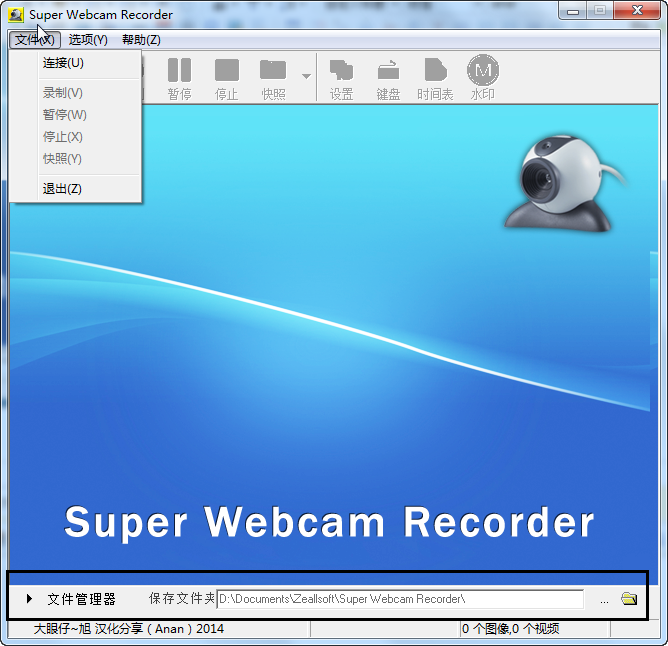Image resolution: width=668 pixels, height=646 pixels.
Task: Choose 快照(Y) from the file menu
Action: coord(75,159)
